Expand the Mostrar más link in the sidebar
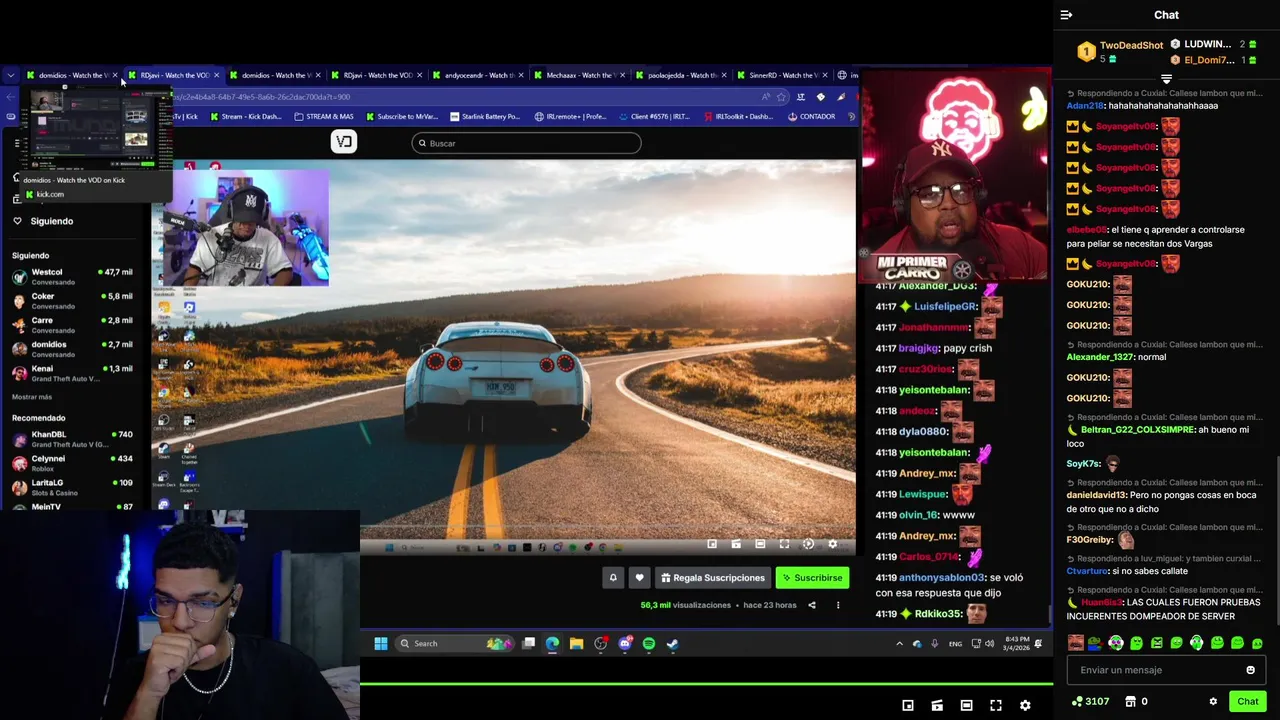This screenshot has width=1280, height=720. [32, 397]
